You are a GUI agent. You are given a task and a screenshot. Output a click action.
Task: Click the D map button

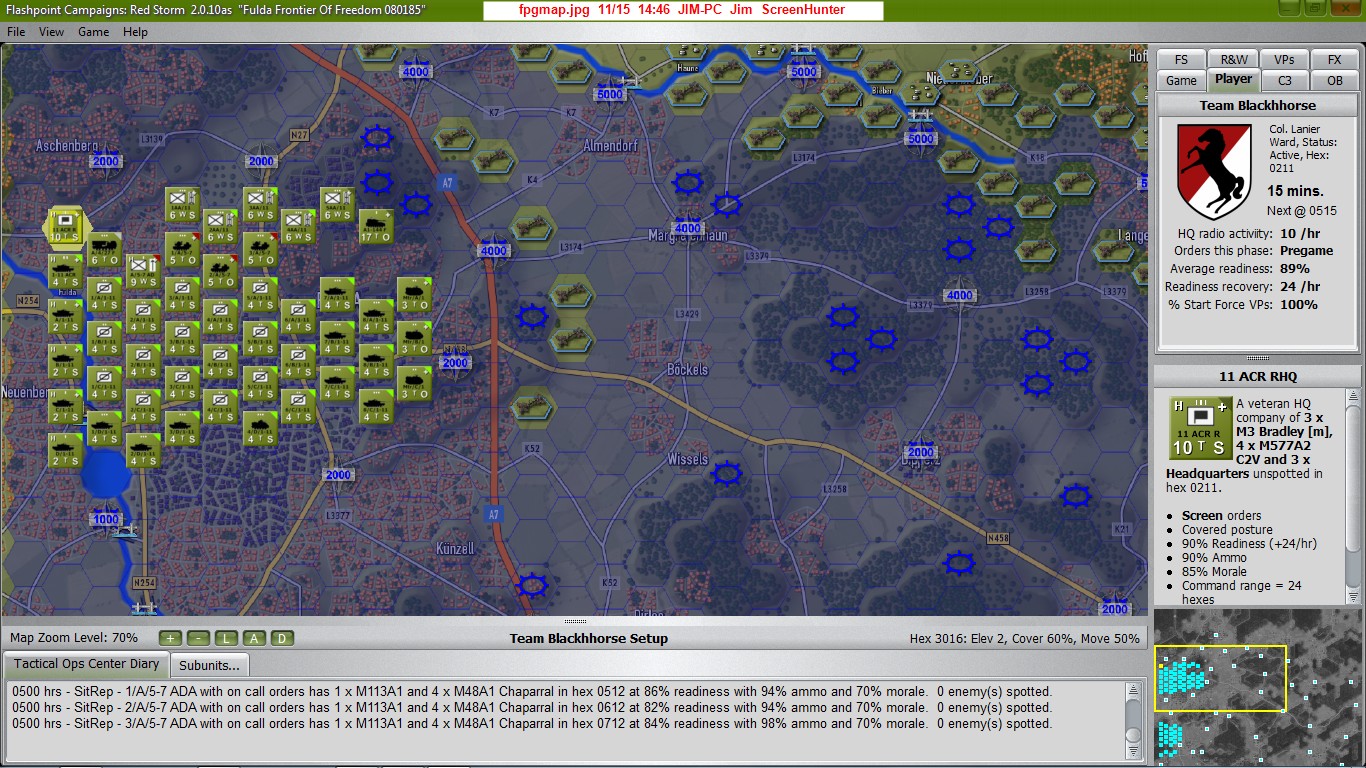point(282,638)
